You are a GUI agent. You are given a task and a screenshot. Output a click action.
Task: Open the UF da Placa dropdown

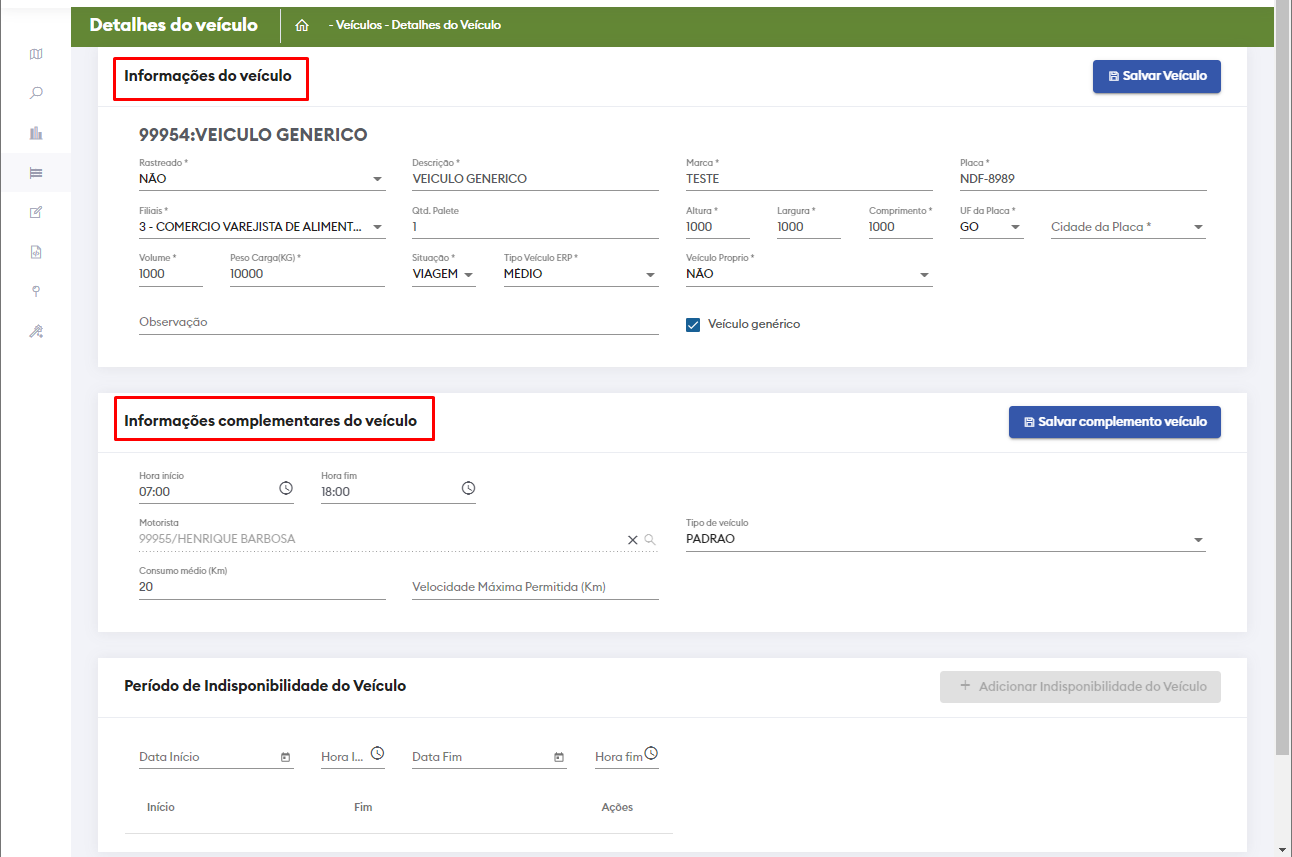pyautogui.click(x=1016, y=227)
